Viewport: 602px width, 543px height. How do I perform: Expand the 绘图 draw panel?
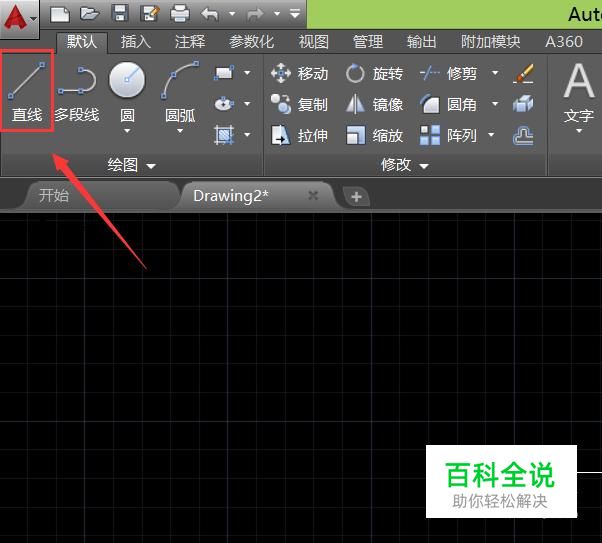131,165
